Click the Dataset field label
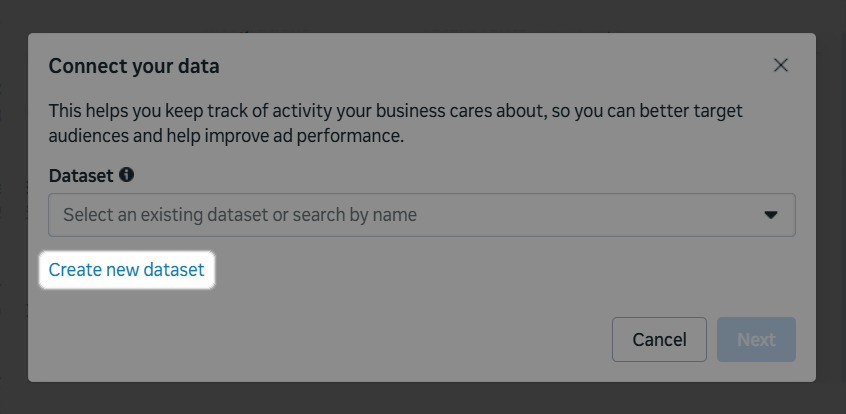 80,175
